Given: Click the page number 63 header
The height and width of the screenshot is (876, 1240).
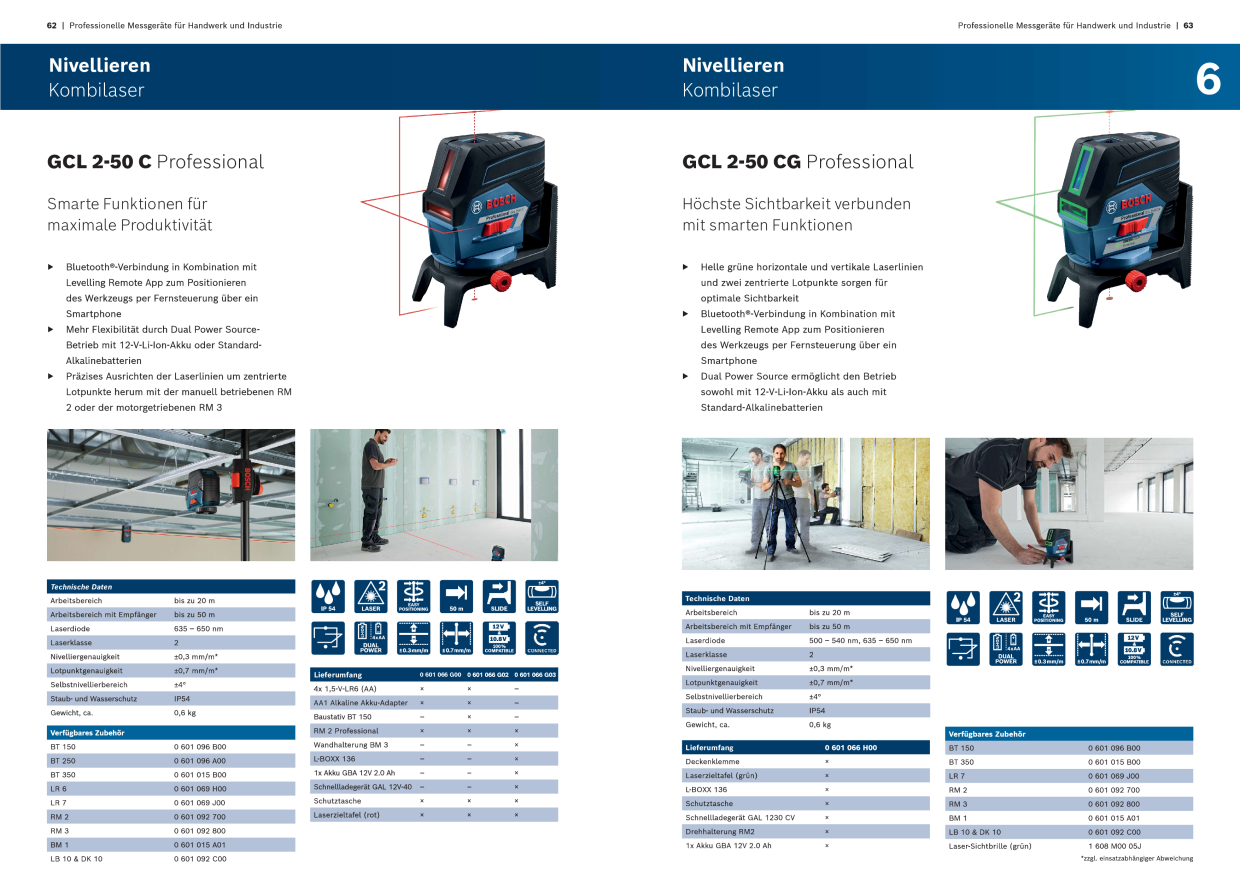Looking at the screenshot, I should 1188,25.
